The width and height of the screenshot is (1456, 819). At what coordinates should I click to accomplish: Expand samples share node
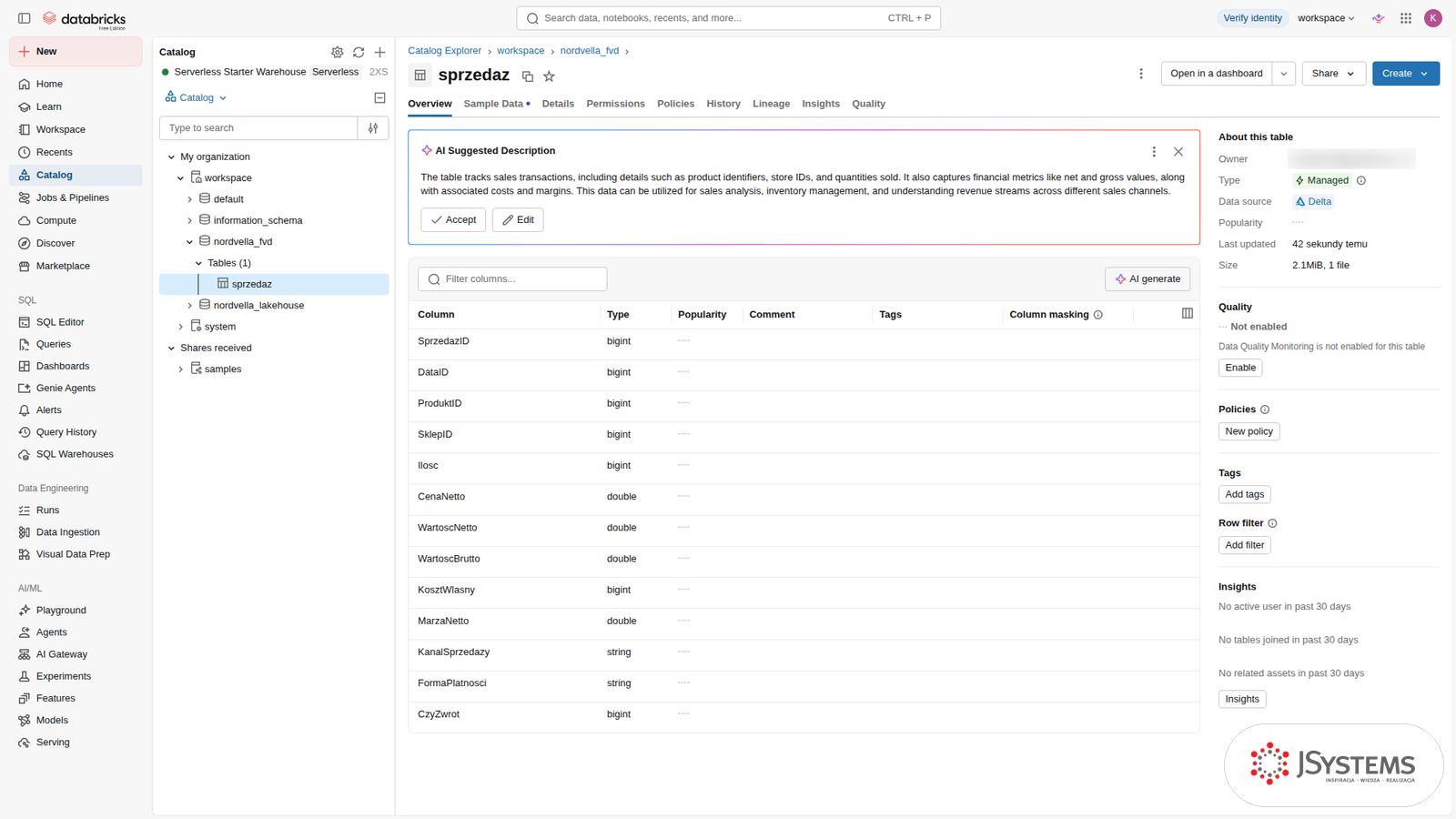pos(180,369)
